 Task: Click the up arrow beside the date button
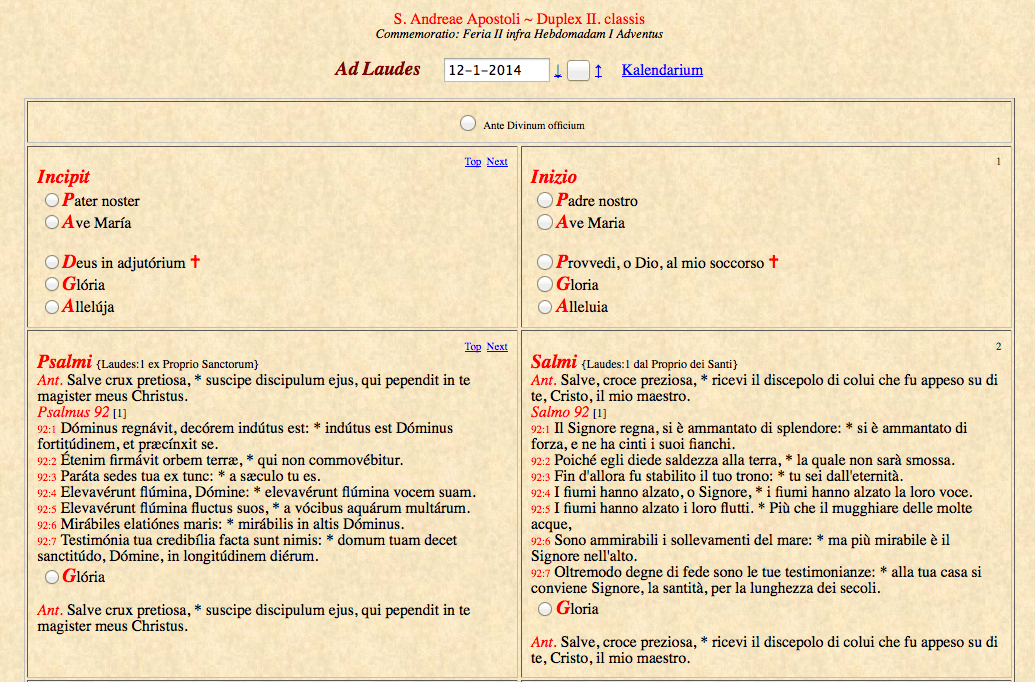pyautogui.click(x=598, y=71)
